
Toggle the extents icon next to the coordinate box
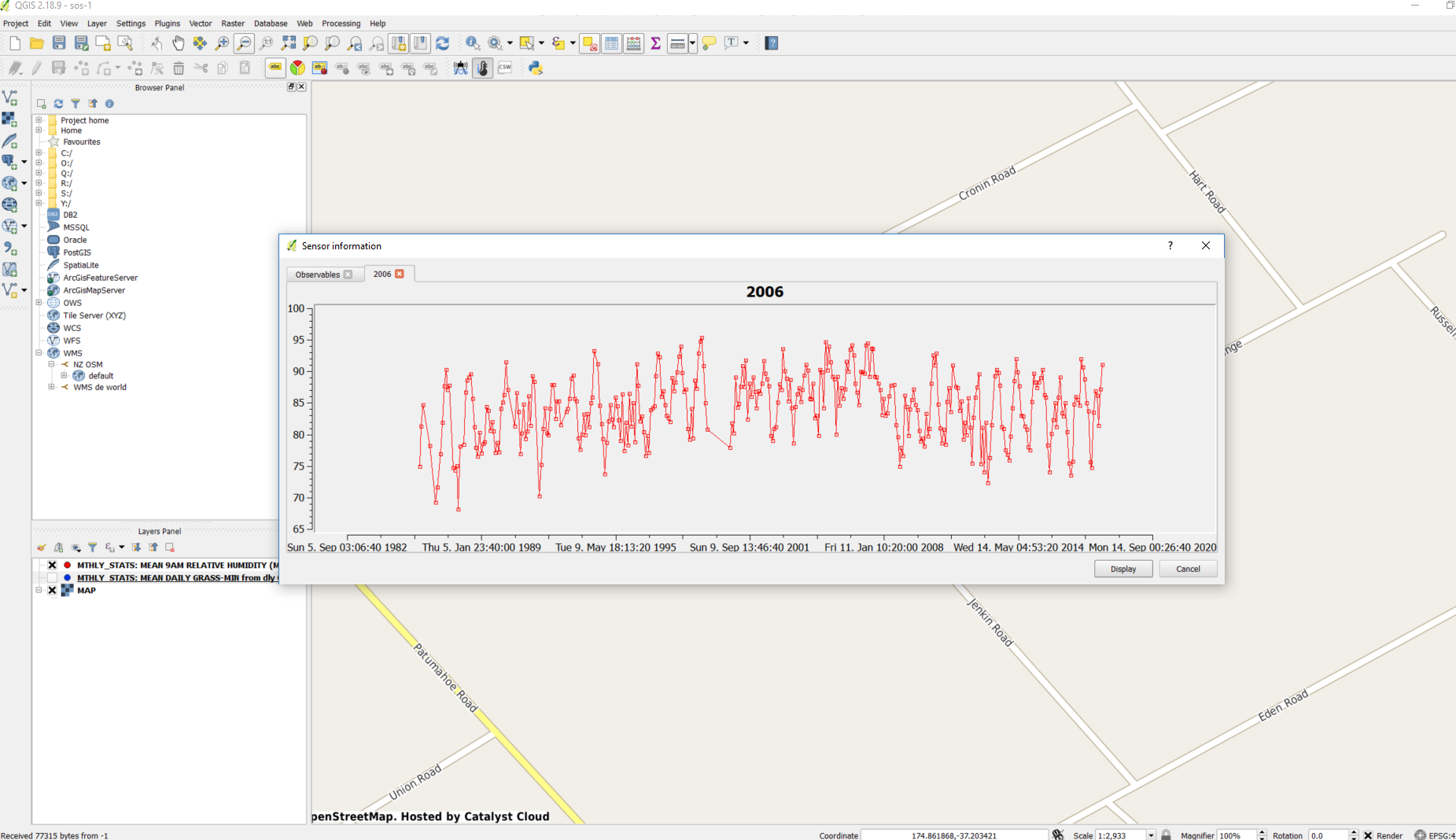click(1058, 835)
